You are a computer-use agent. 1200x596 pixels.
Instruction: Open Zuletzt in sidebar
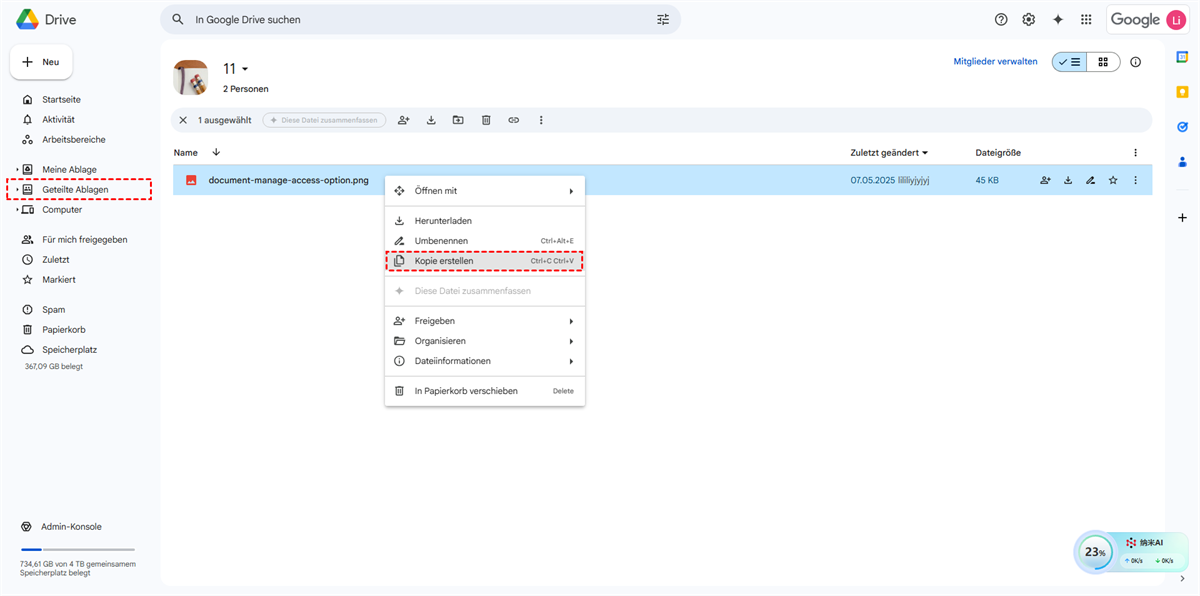point(55,260)
